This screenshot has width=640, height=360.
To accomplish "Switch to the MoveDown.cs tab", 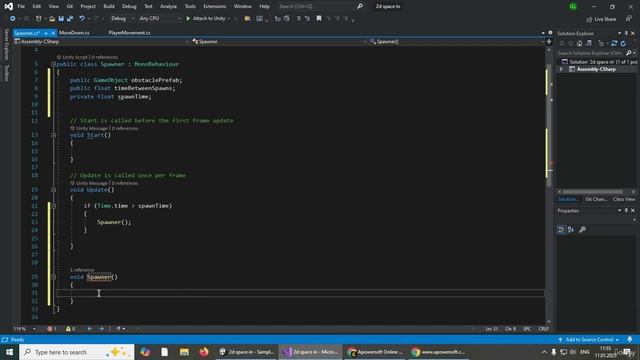I will [x=74, y=33].
